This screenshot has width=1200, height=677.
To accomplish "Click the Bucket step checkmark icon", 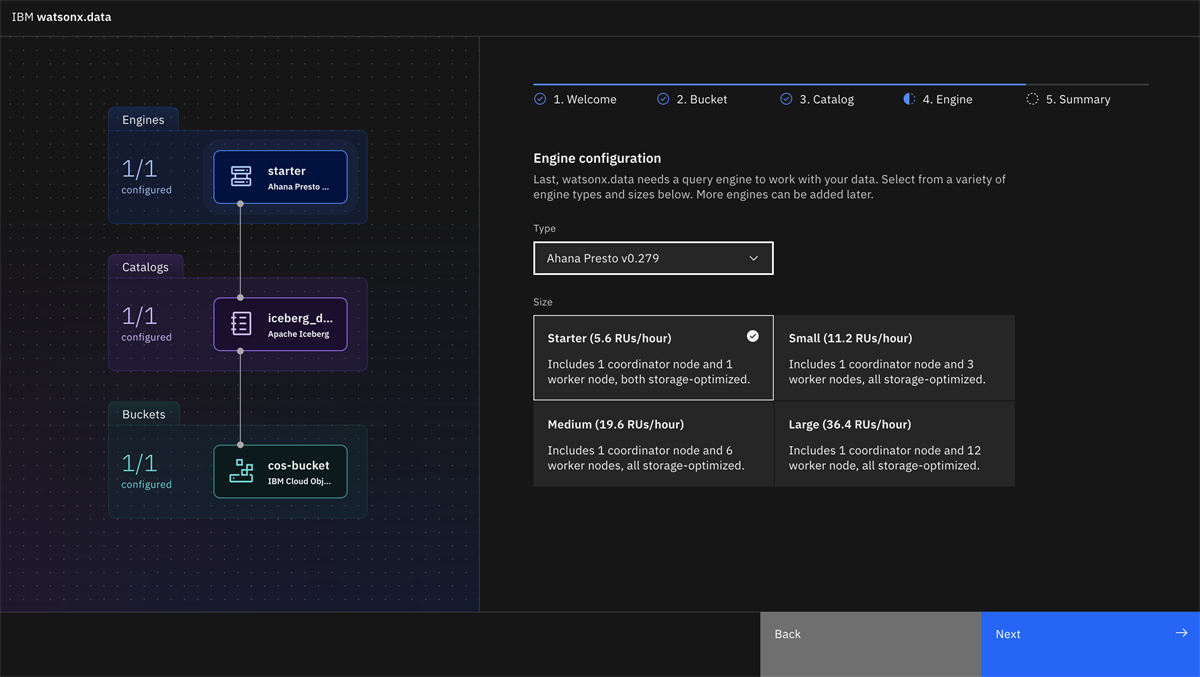I will click(x=663, y=99).
